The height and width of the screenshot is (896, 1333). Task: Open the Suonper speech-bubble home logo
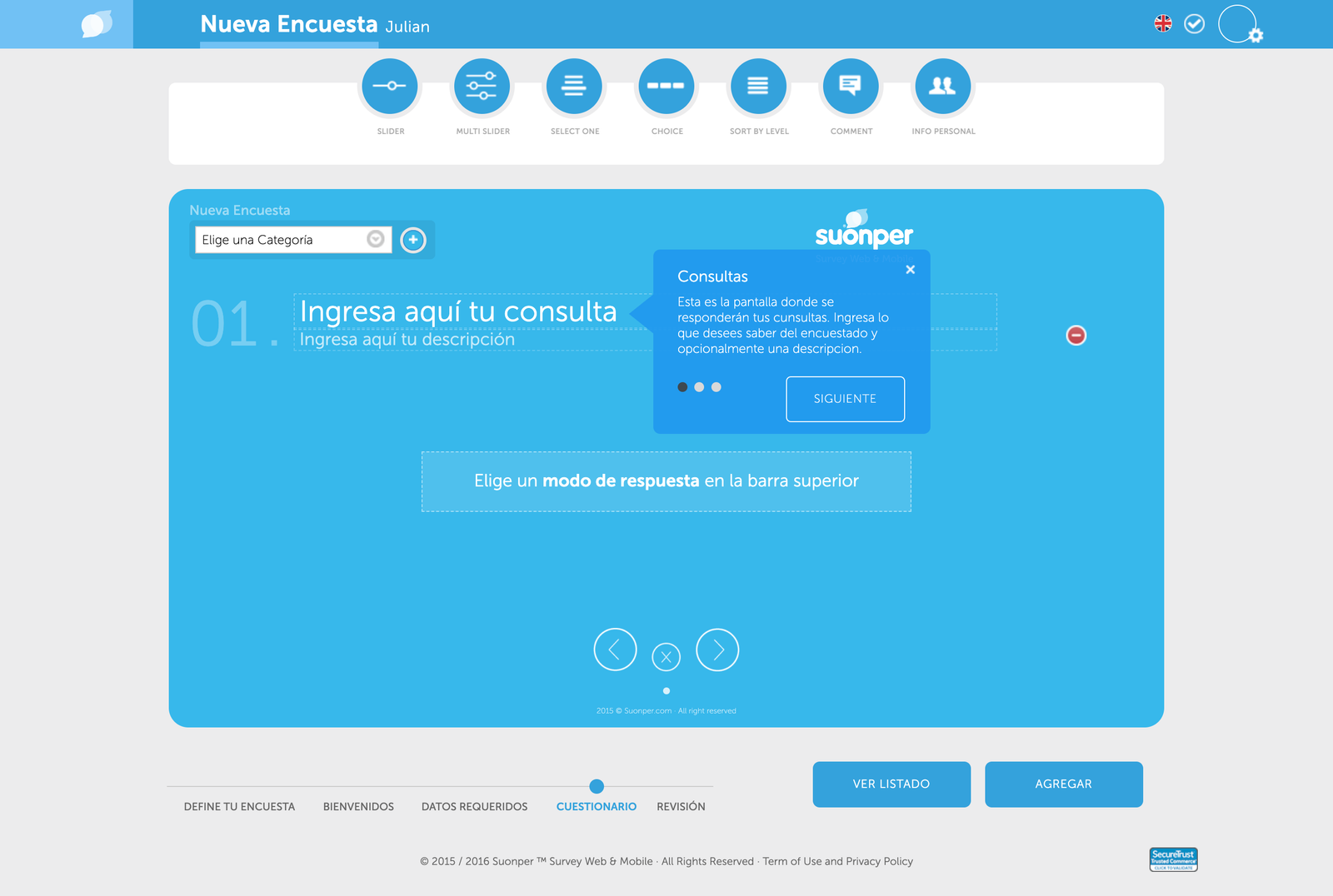pyautogui.click(x=97, y=24)
